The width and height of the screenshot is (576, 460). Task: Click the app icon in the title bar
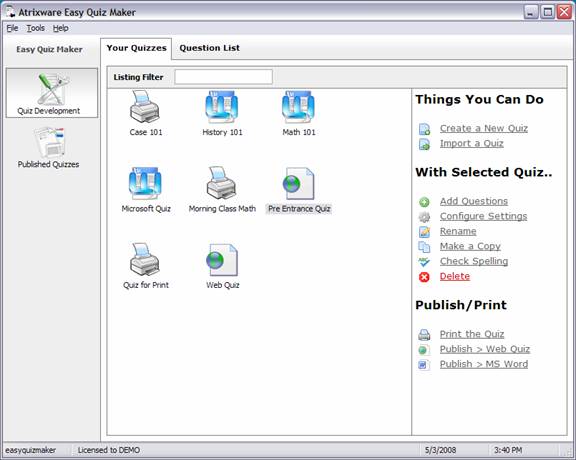(x=10, y=12)
